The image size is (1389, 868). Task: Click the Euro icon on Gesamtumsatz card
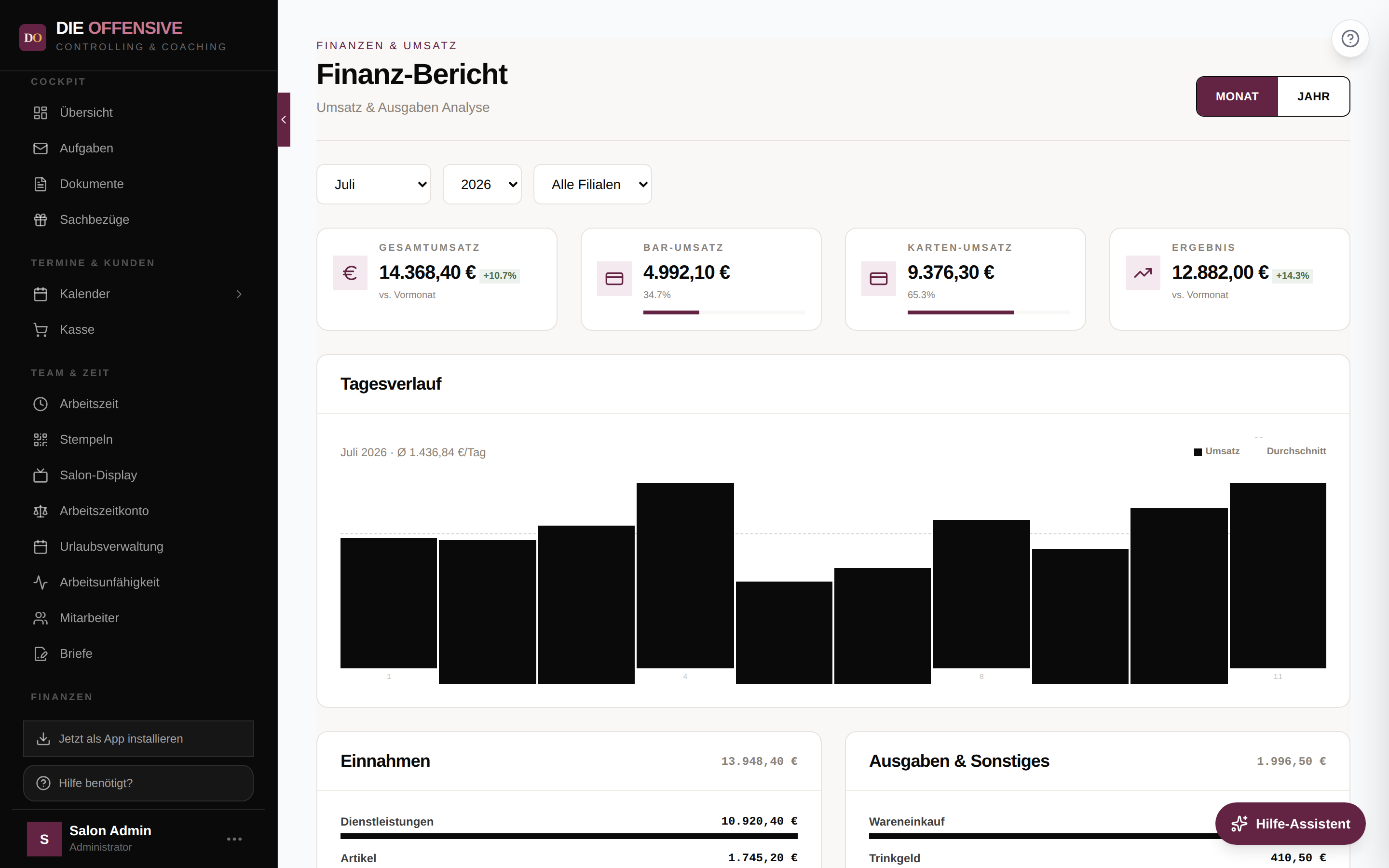tap(350, 272)
